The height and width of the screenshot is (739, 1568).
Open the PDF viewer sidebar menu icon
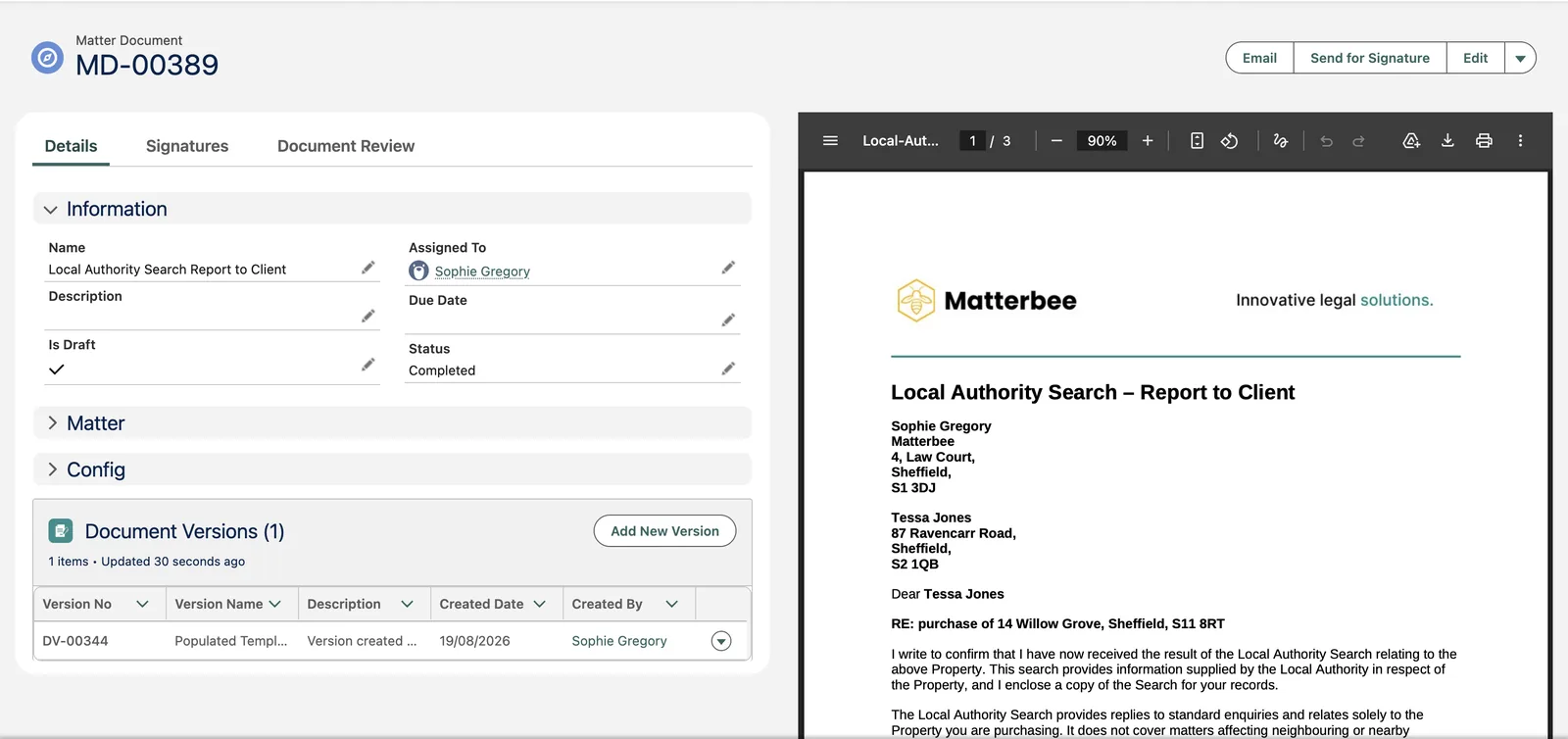tap(830, 141)
